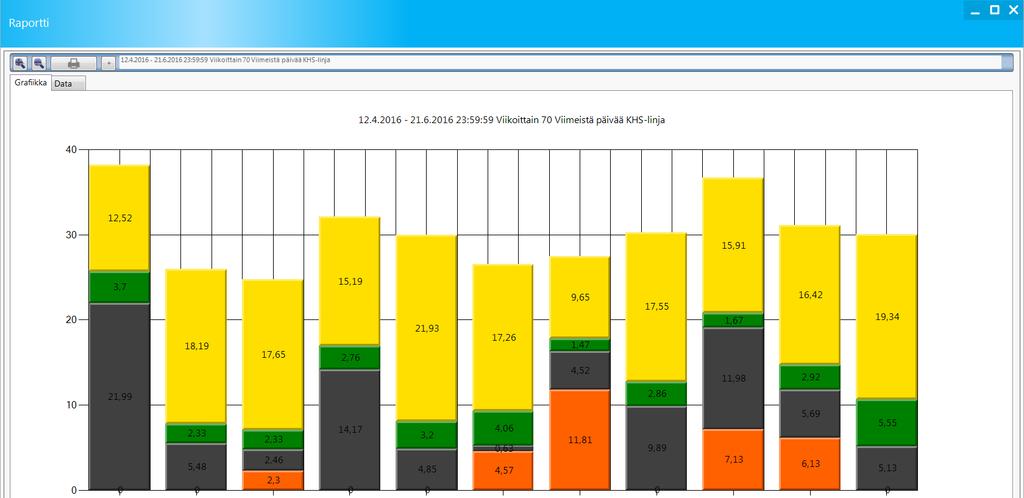Select the yellow 18,19 bar segment

click(196, 346)
